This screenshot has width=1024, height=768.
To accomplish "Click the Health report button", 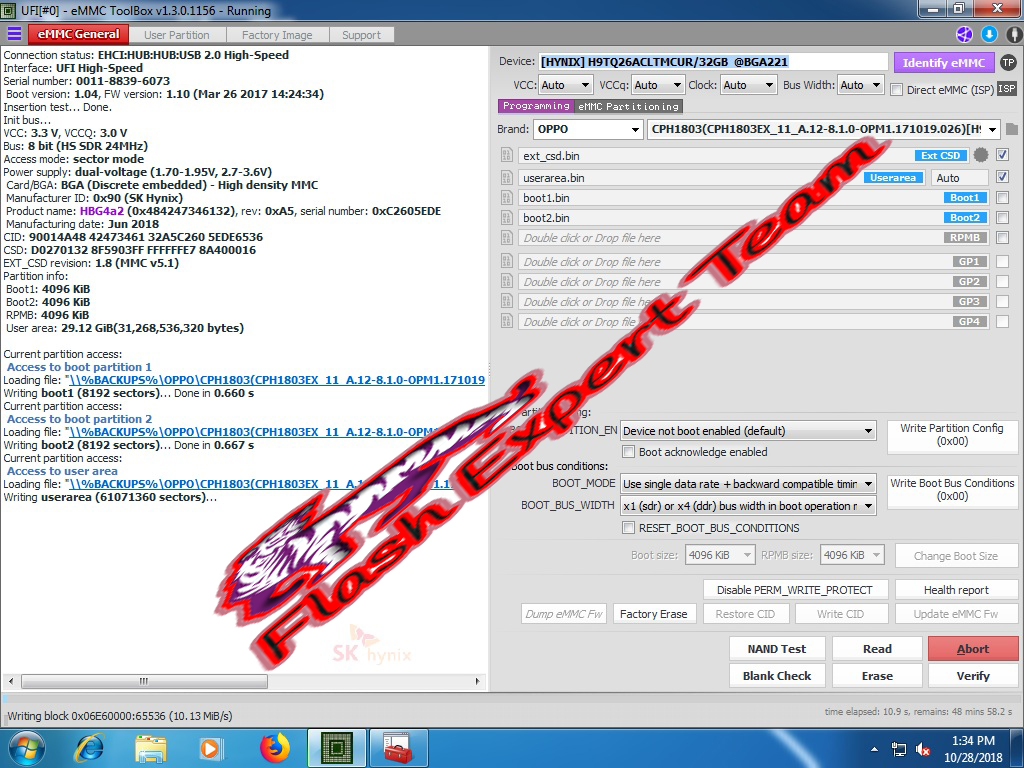I will click(x=956, y=590).
